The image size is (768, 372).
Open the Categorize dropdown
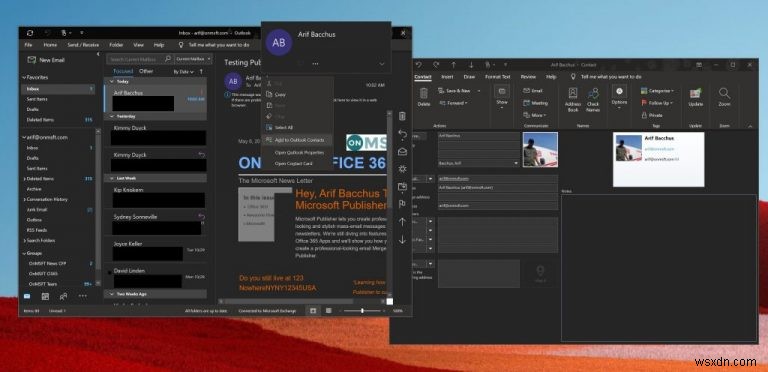657,91
